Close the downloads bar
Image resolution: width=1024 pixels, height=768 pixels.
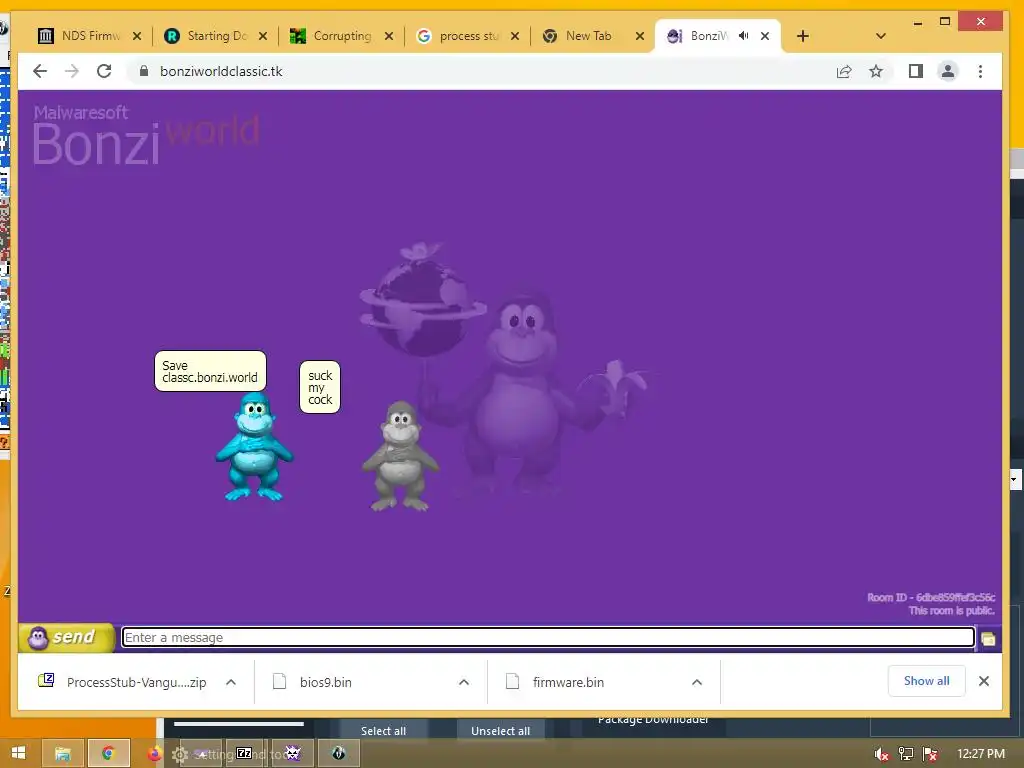coord(984,681)
